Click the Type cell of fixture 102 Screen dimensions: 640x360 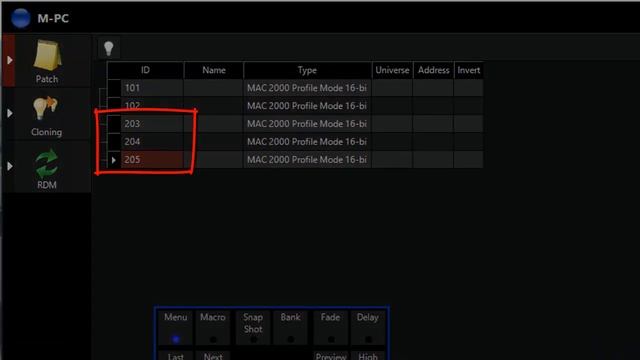pyautogui.click(x=307, y=106)
